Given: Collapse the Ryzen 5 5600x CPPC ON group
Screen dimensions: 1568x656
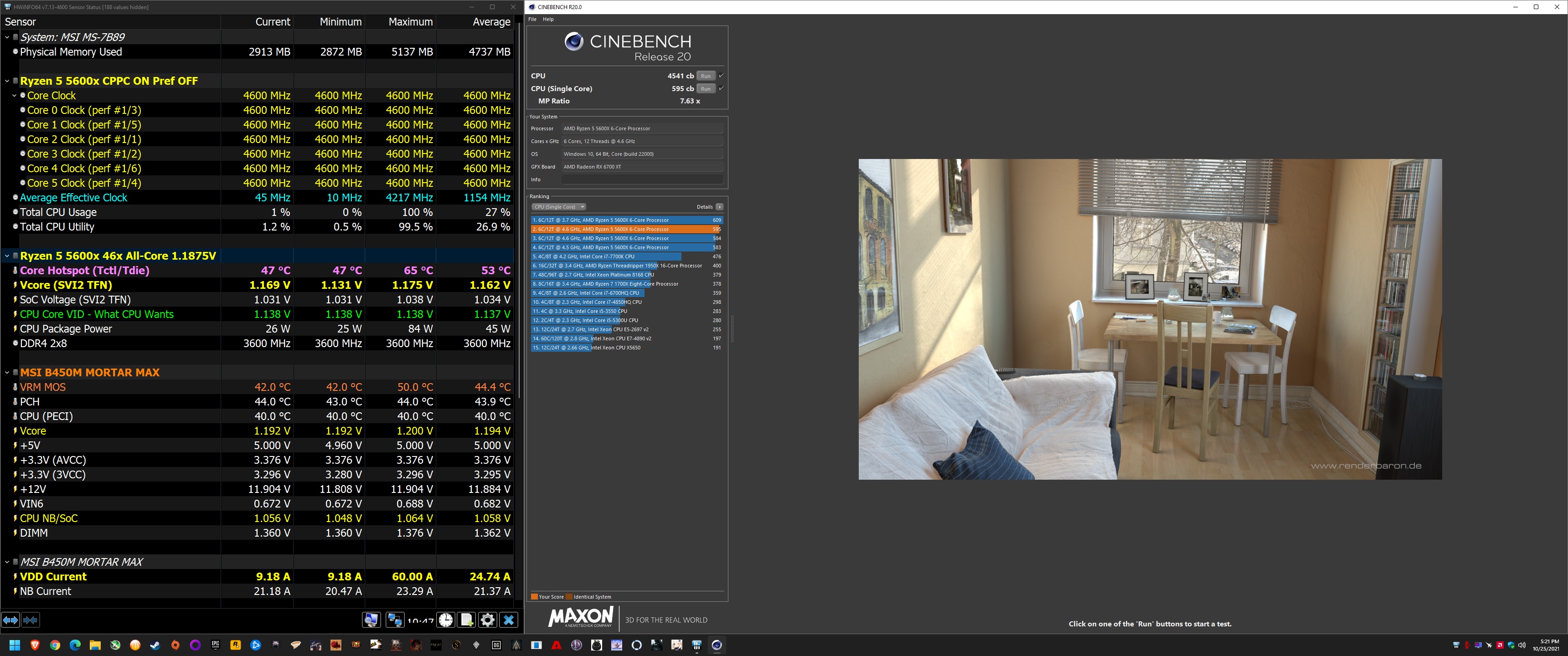Looking at the screenshot, I should pyautogui.click(x=7, y=81).
